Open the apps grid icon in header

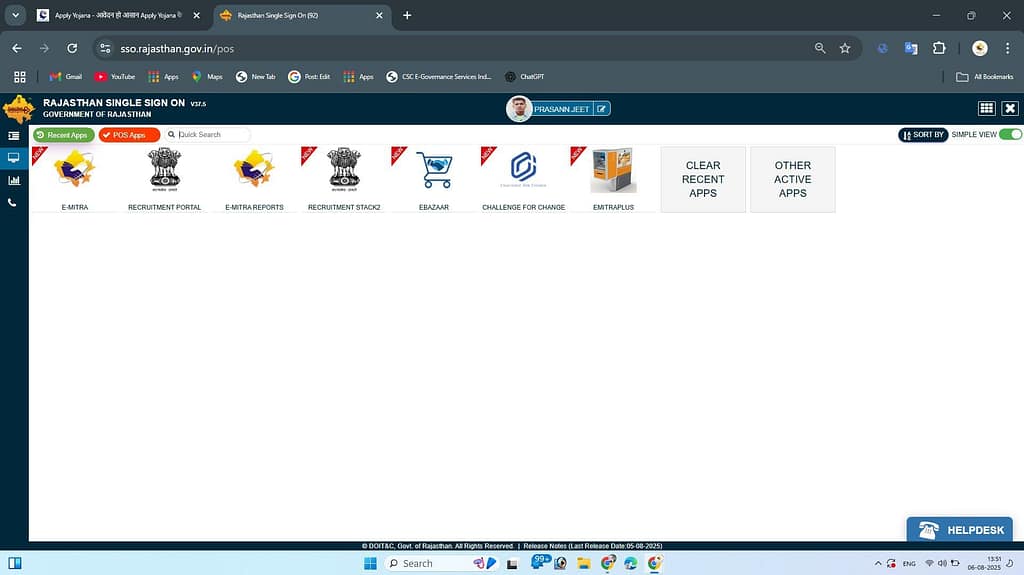coord(986,109)
